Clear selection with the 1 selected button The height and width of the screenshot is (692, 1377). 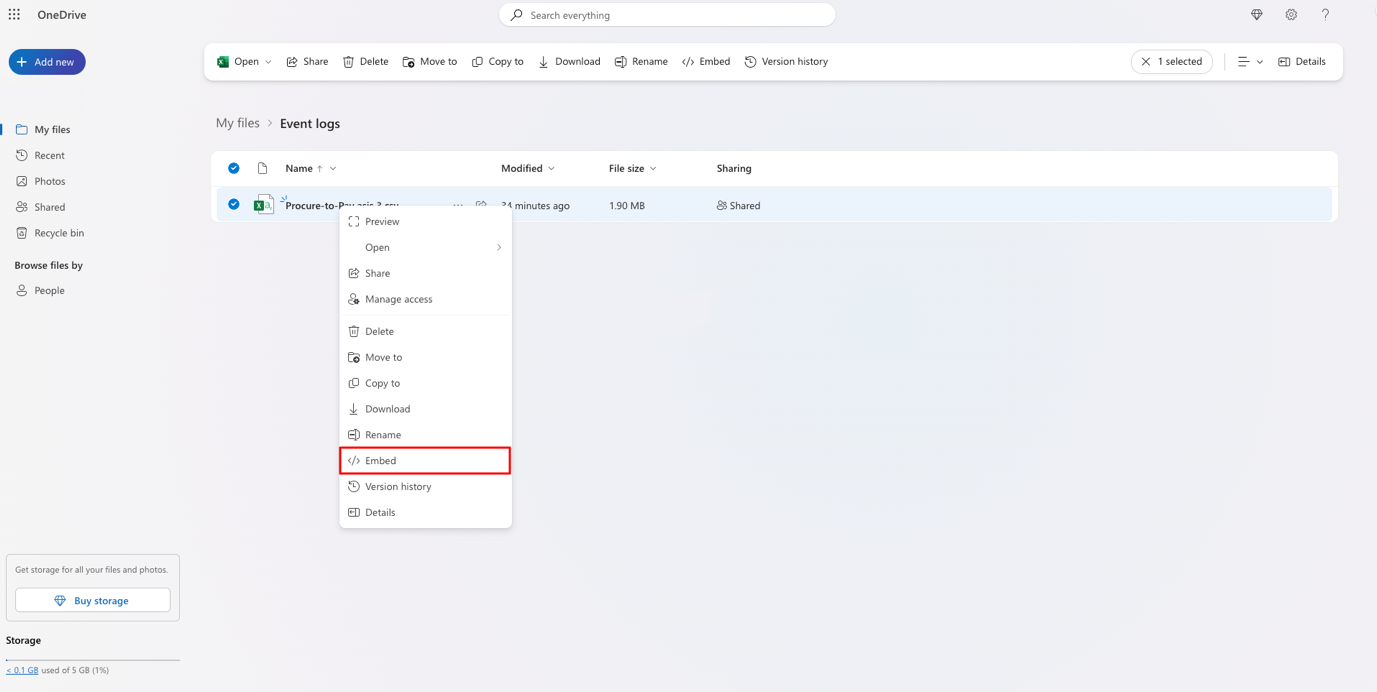(1171, 62)
